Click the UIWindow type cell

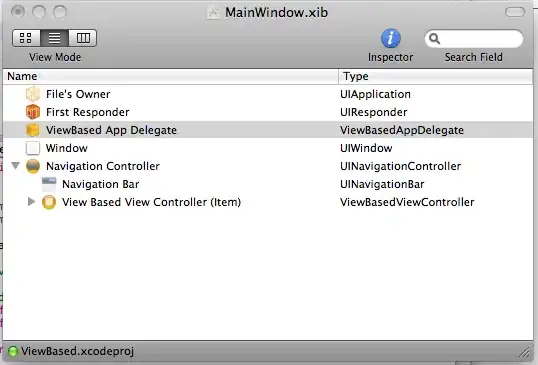(366, 148)
